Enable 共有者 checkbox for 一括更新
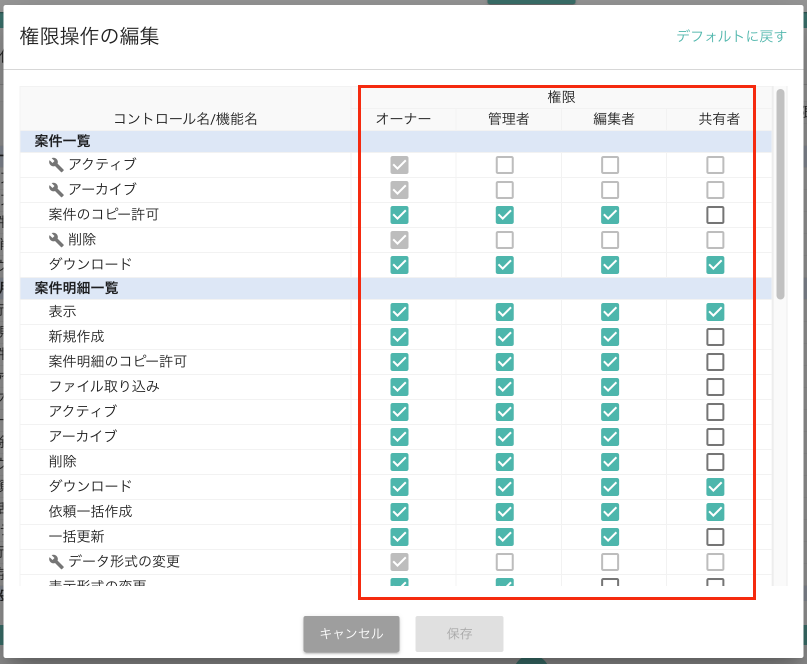Screen dimensions: 807x664 [715, 537]
